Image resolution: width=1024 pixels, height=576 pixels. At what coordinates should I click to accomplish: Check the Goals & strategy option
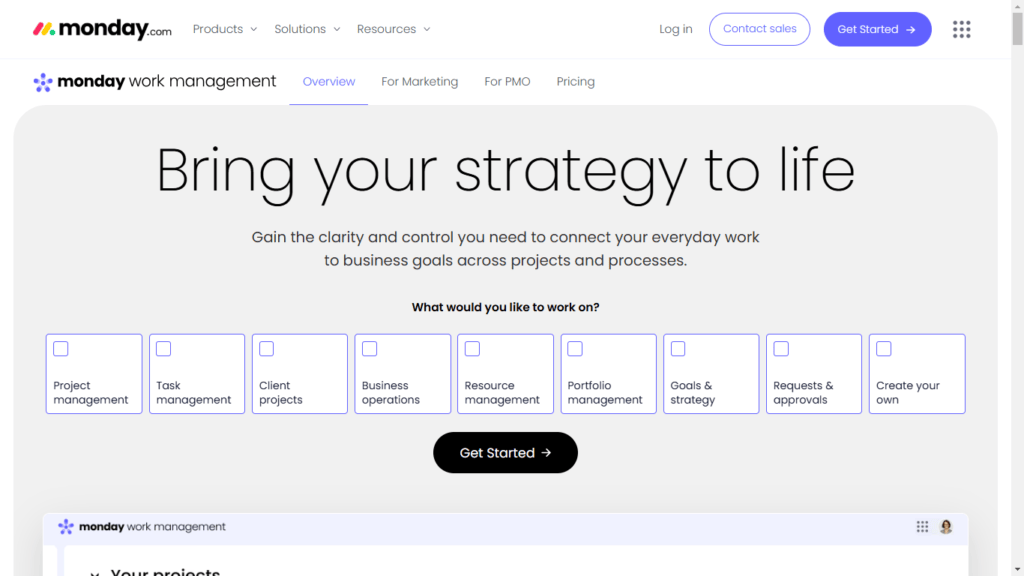pos(678,348)
